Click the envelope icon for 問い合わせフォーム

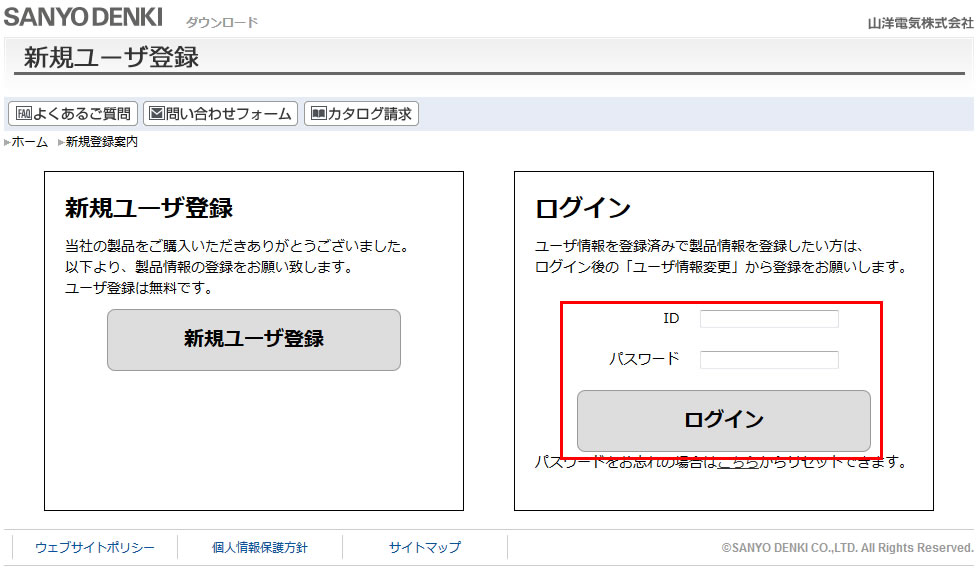click(x=156, y=114)
